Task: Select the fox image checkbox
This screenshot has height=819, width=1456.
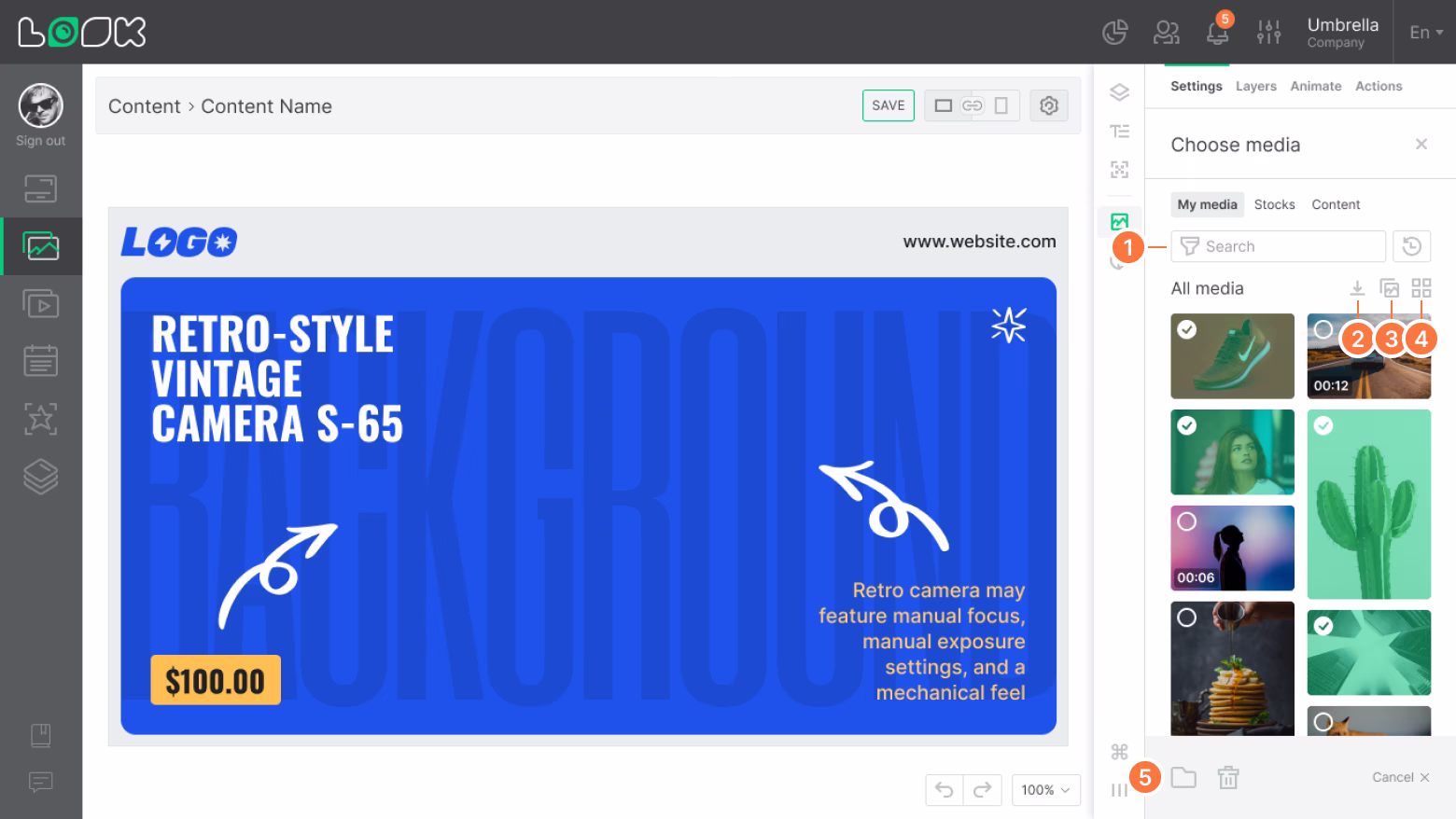Action: coord(1323,722)
